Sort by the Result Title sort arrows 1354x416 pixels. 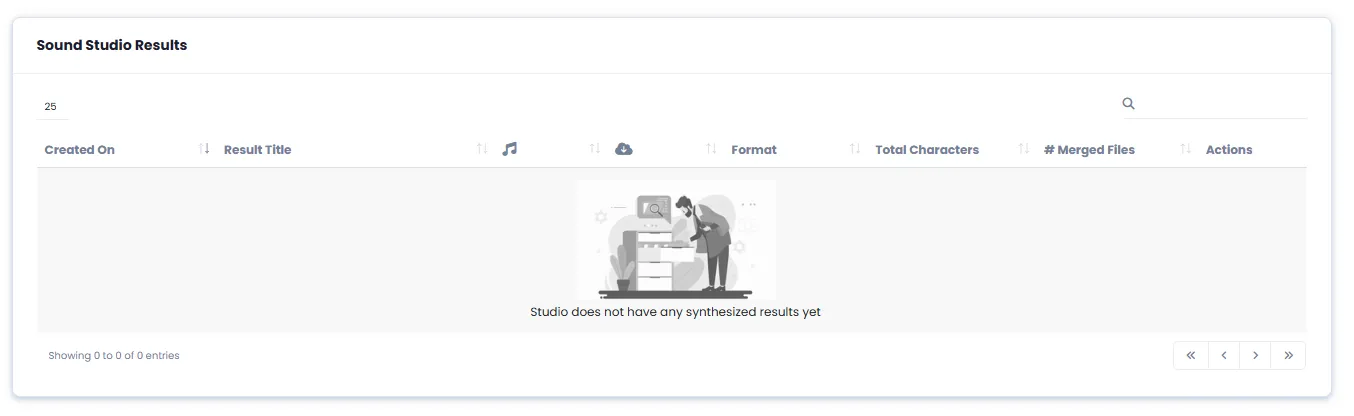[482, 149]
